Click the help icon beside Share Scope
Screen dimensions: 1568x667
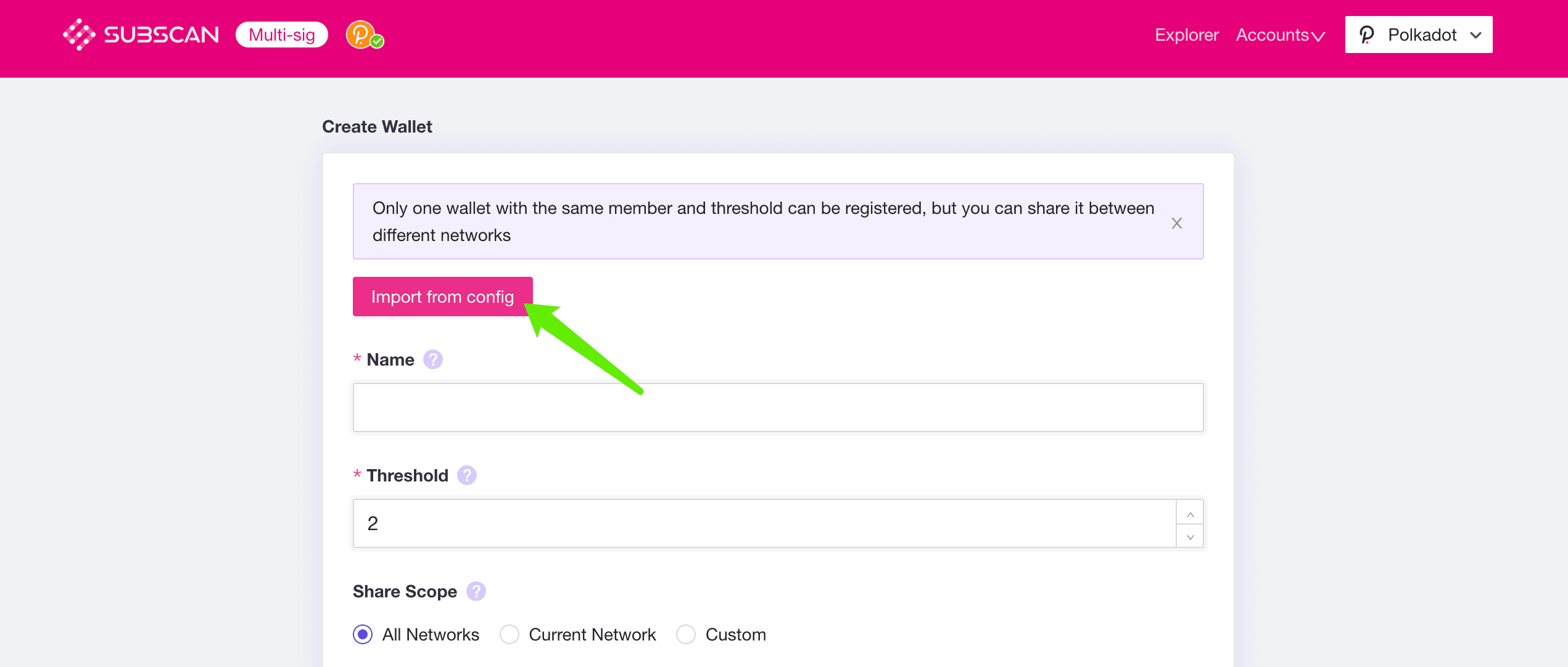click(x=476, y=591)
